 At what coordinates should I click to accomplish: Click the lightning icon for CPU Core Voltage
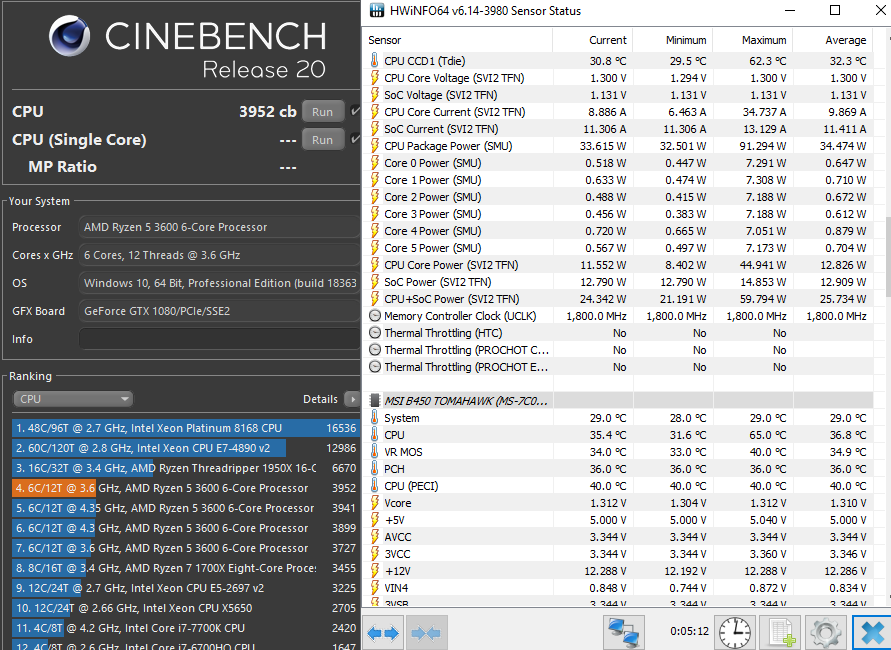[374, 78]
